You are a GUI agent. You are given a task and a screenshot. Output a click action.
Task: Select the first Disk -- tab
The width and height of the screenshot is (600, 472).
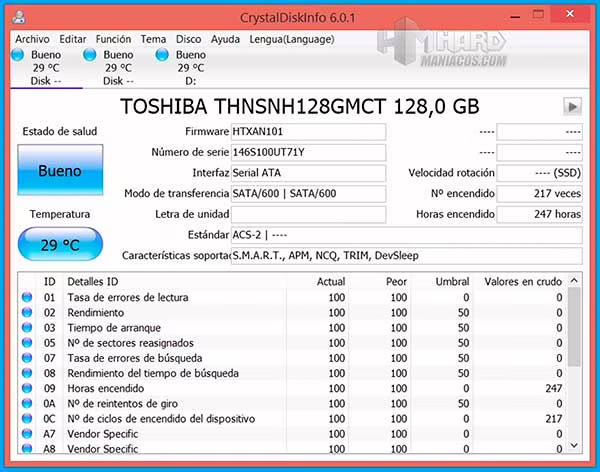(x=46, y=68)
